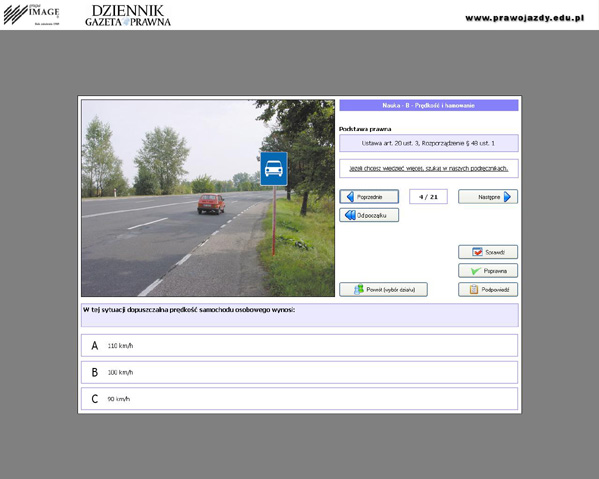Visit www.prawojazdy.edu.pl link in header

pyautogui.click(x=525, y=18)
